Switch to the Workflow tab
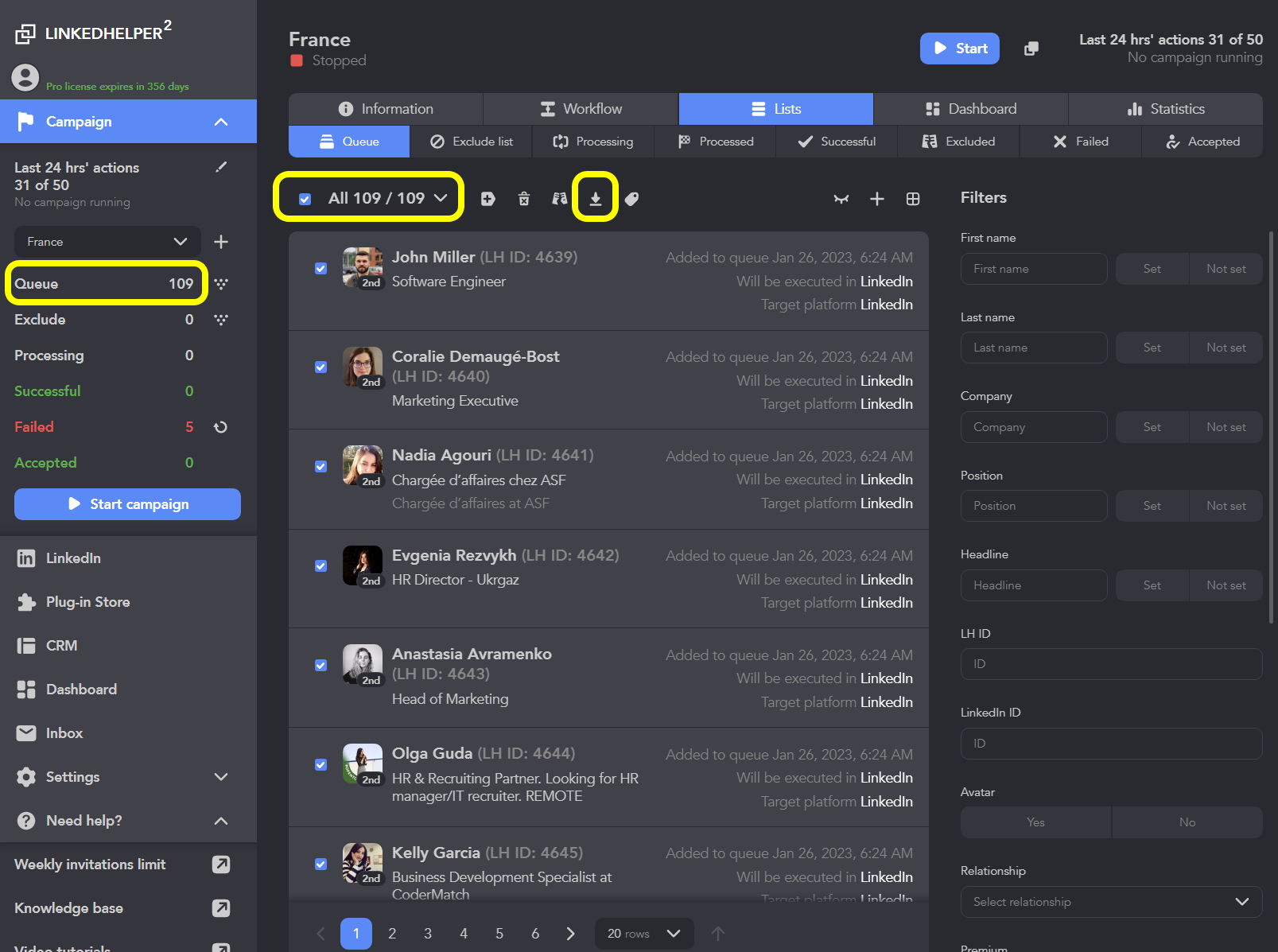The image size is (1278, 952). [x=581, y=109]
